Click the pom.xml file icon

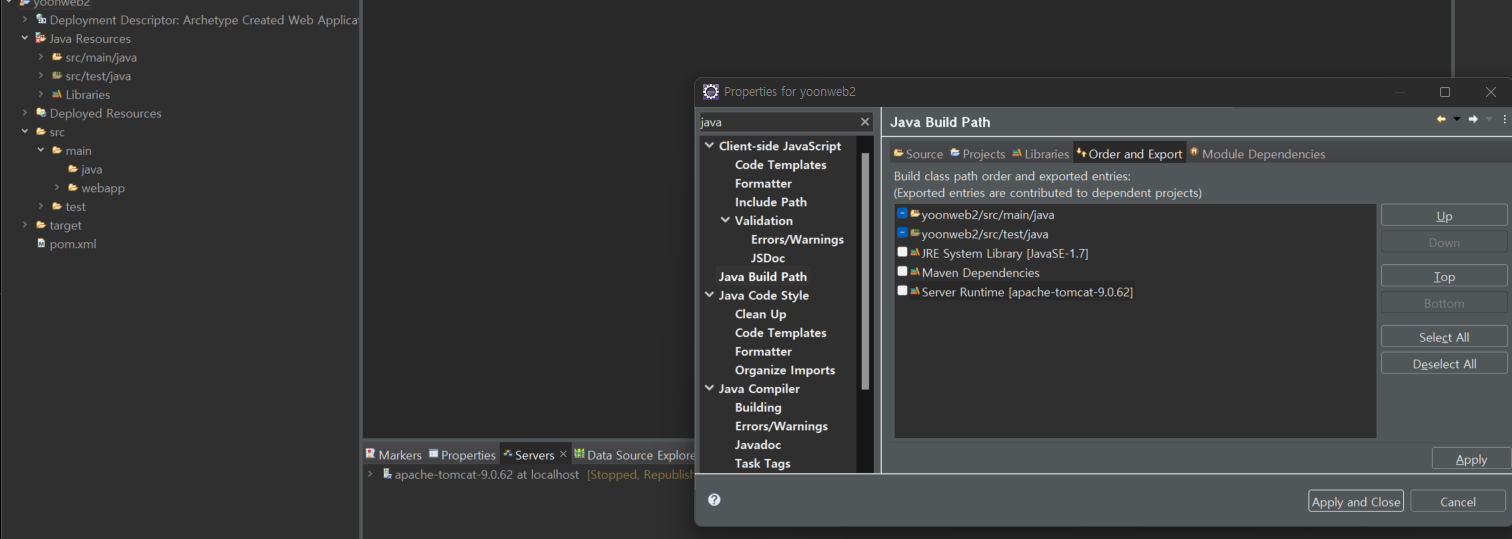[41, 243]
